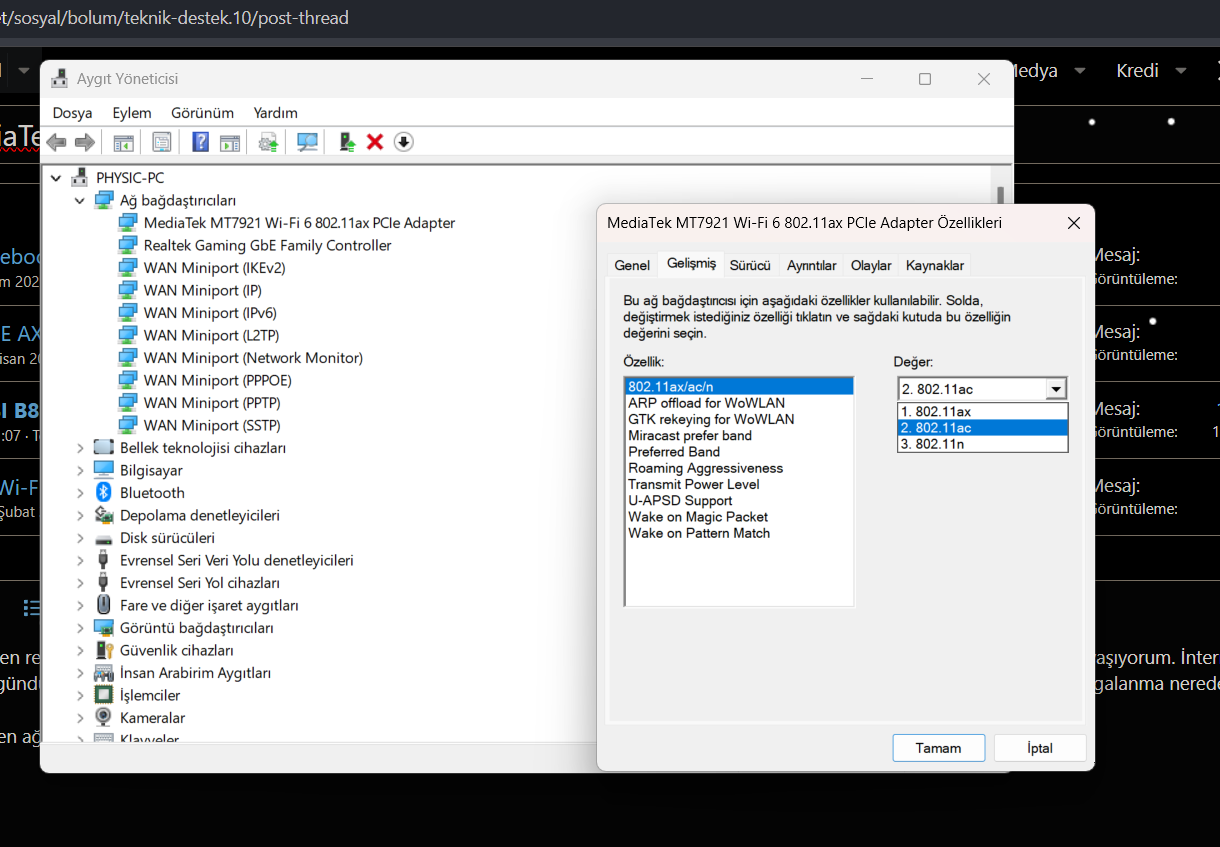Image resolution: width=1220 pixels, height=847 pixels.
Task: Select Preferred Band property
Action: point(674,452)
